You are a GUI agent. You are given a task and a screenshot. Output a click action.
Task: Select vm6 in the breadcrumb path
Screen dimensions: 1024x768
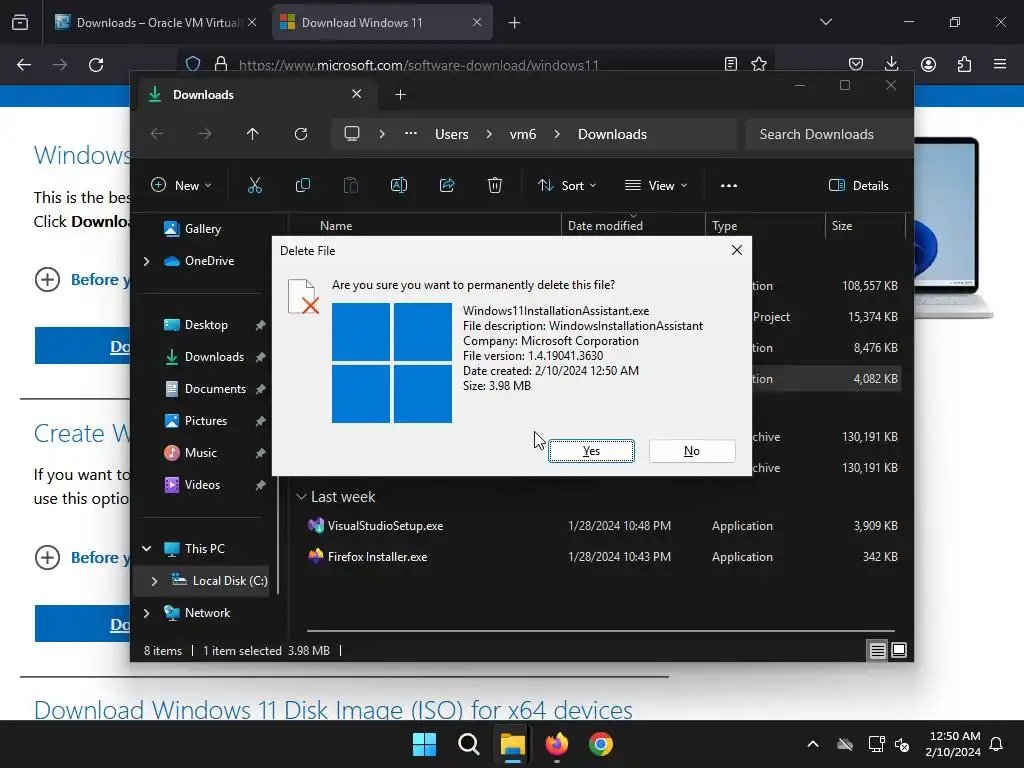(522, 134)
